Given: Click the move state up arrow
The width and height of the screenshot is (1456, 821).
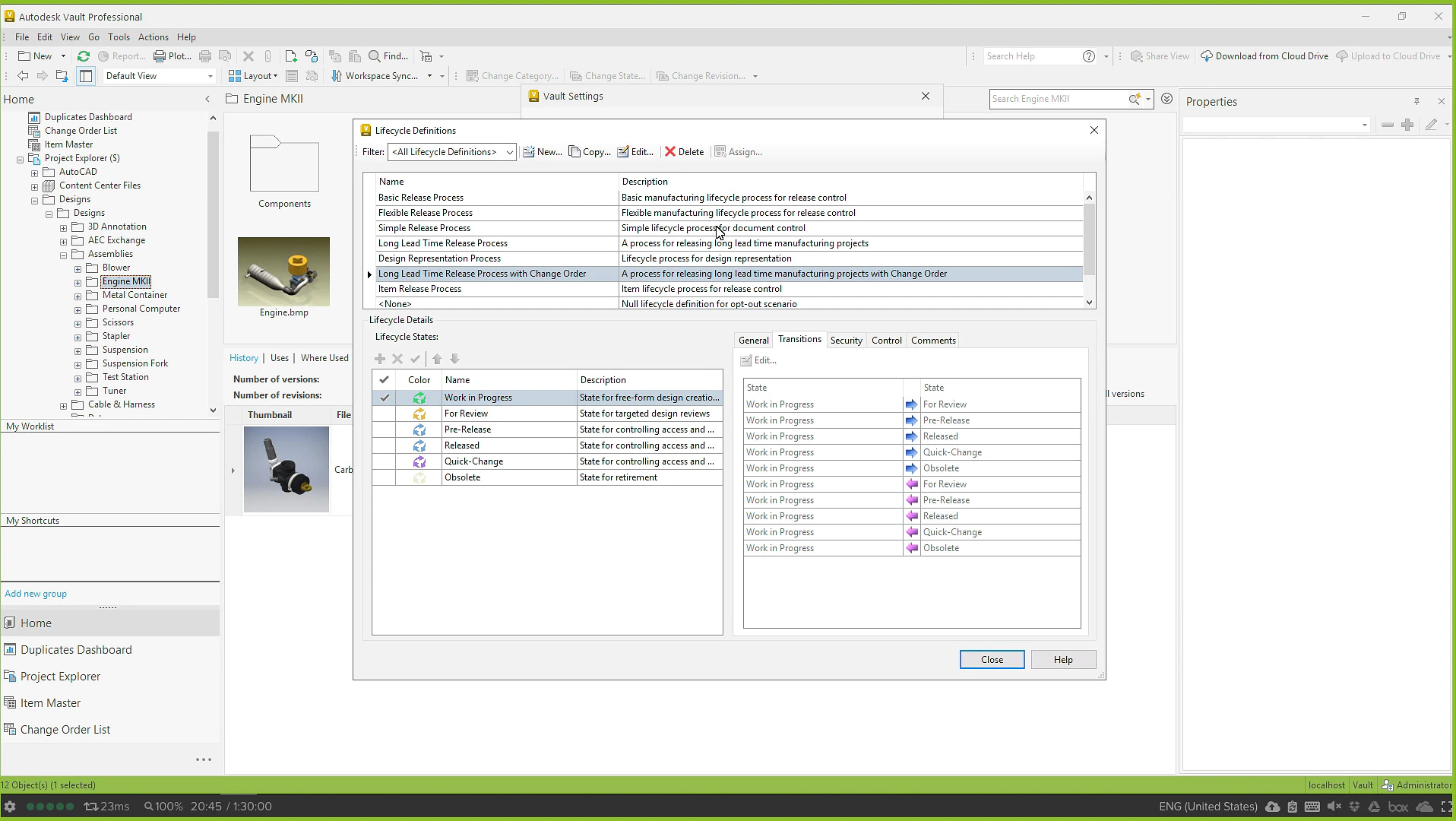Looking at the screenshot, I should (x=437, y=359).
